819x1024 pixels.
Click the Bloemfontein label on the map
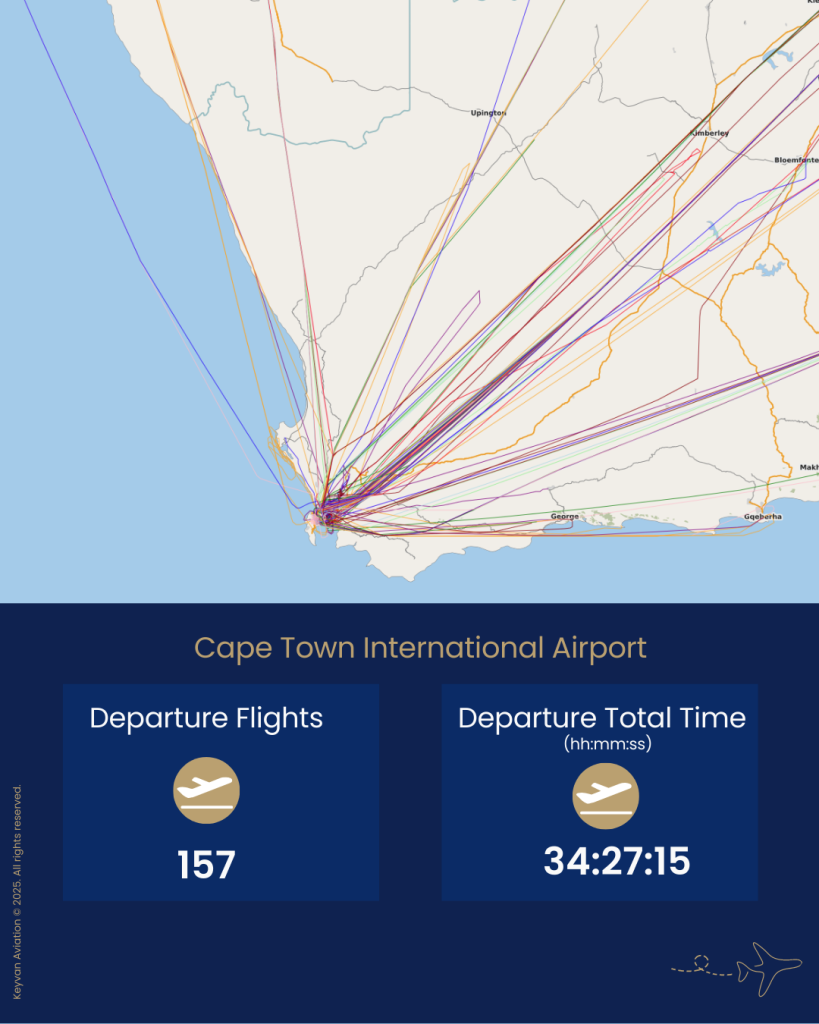(796, 160)
